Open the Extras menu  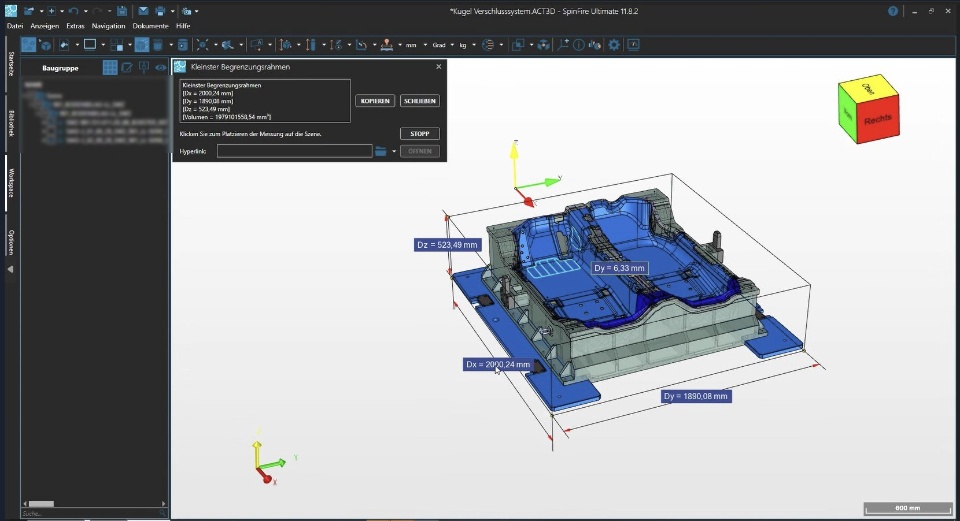point(75,26)
